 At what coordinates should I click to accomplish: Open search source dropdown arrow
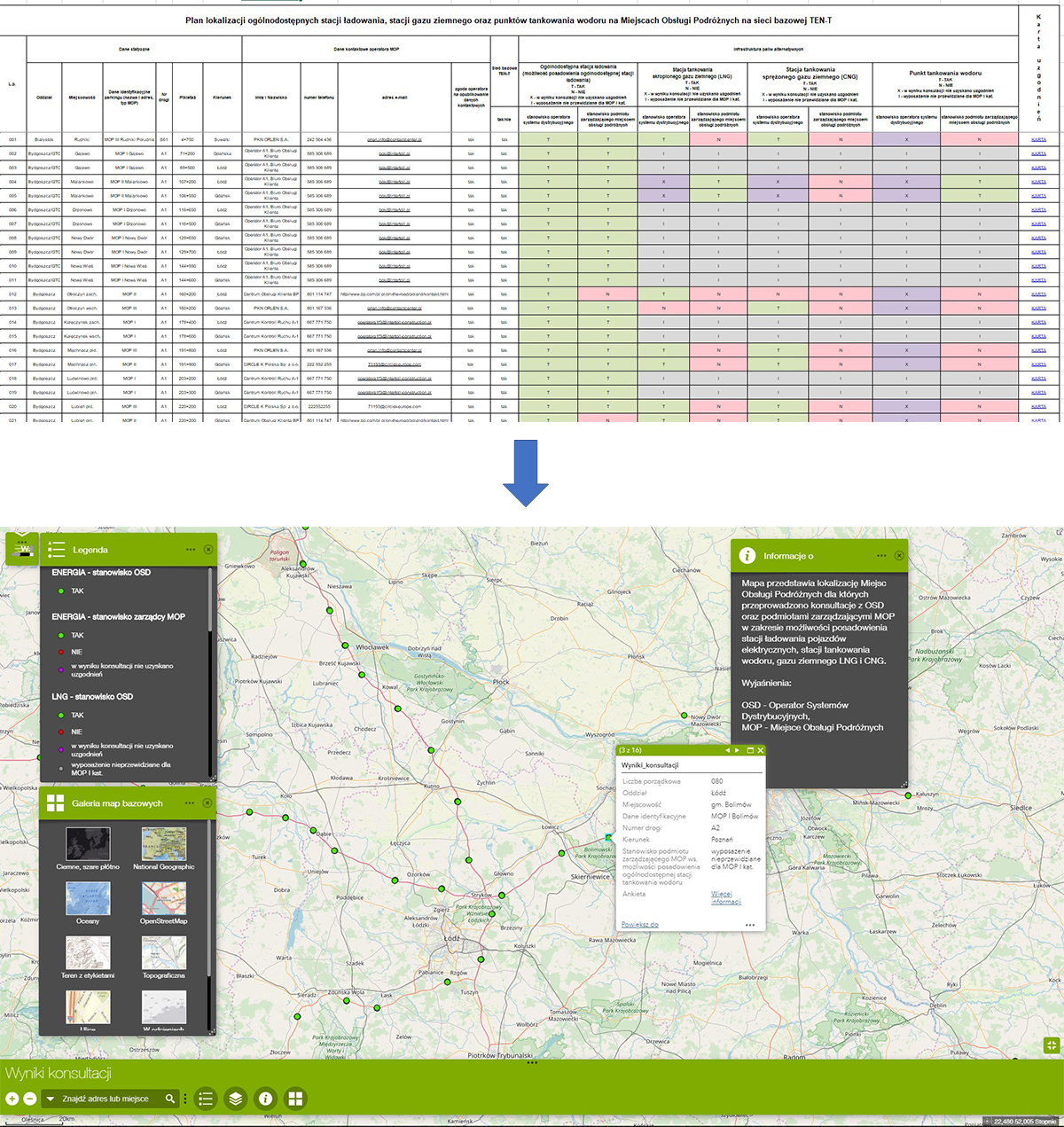(x=51, y=1099)
